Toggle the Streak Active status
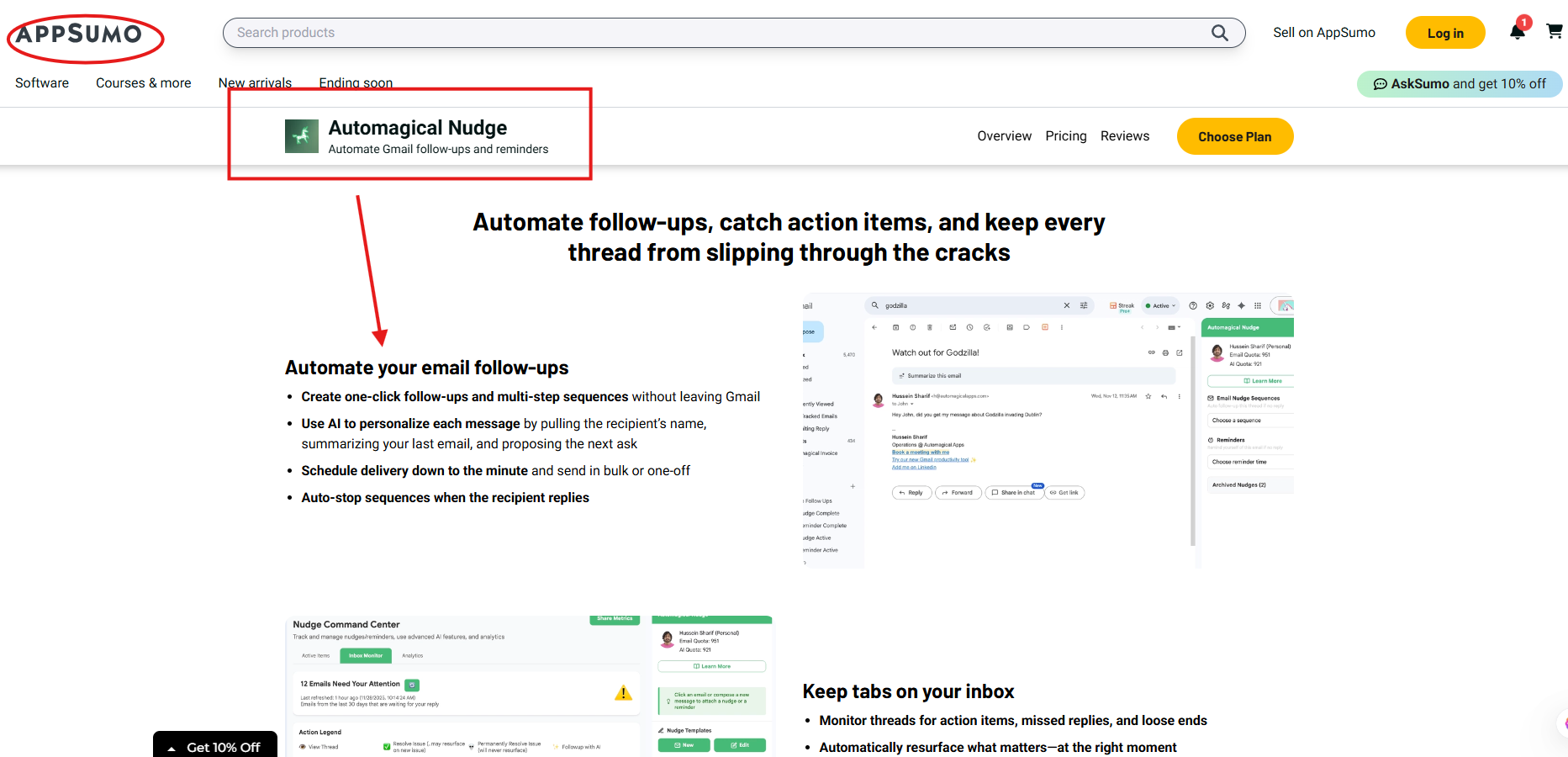This screenshot has height=757, width=1568. tap(1160, 305)
